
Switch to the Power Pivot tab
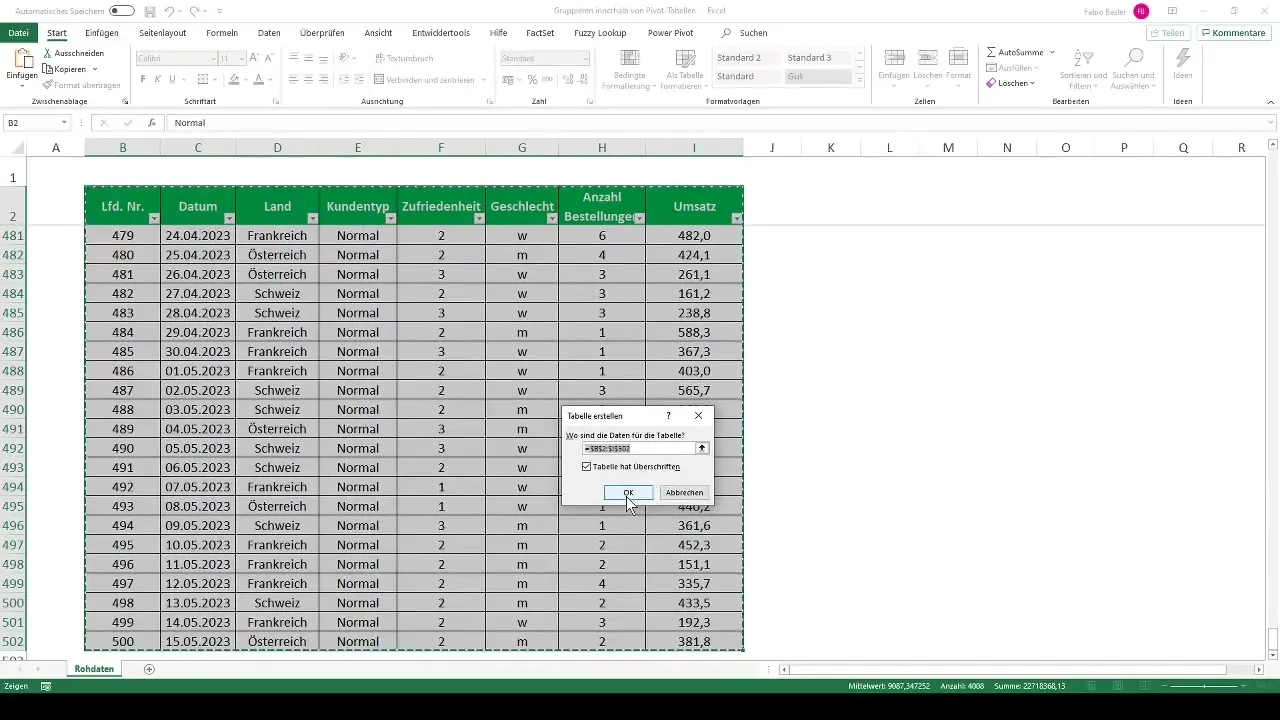pyautogui.click(x=670, y=33)
